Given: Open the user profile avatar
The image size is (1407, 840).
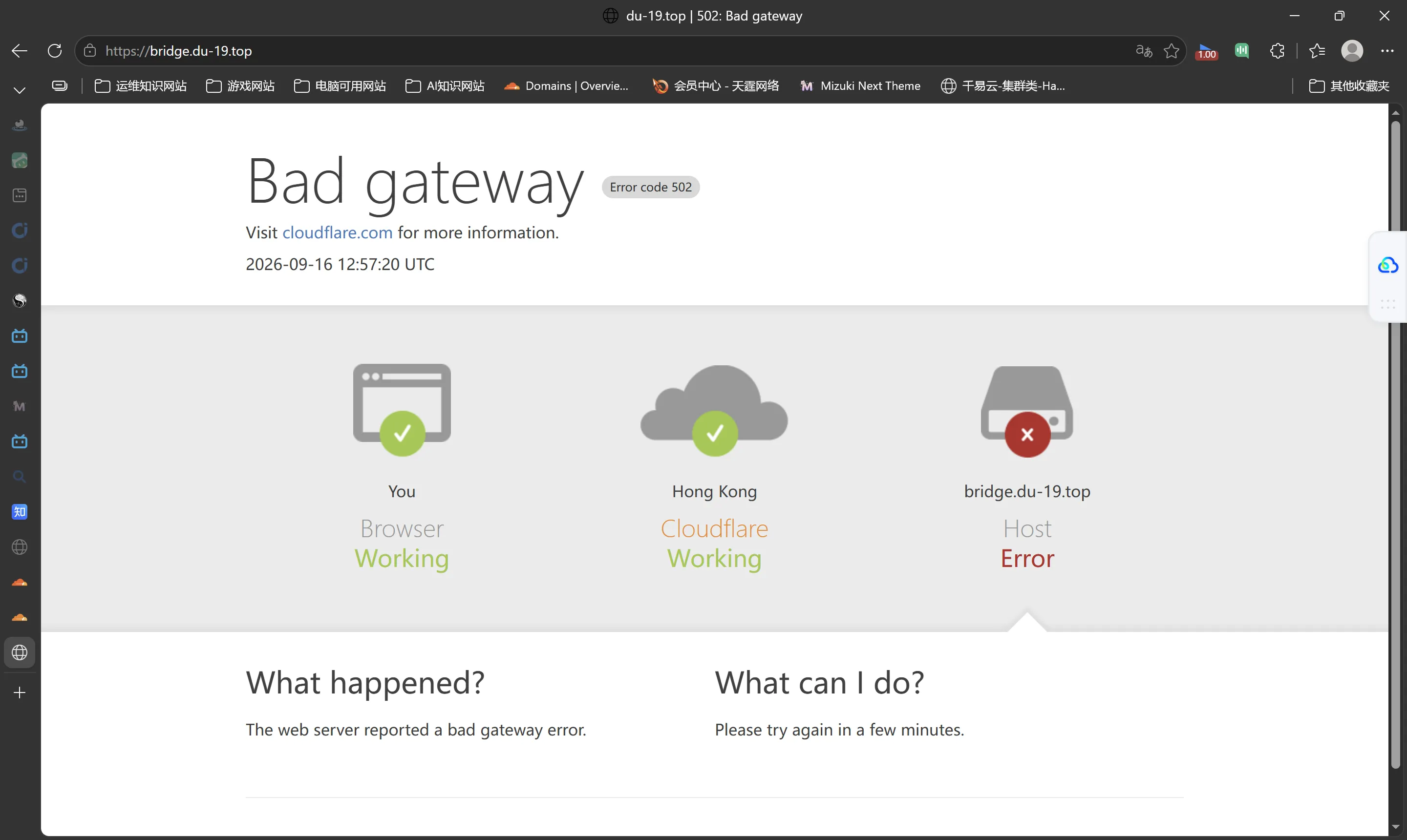Looking at the screenshot, I should (x=1352, y=51).
